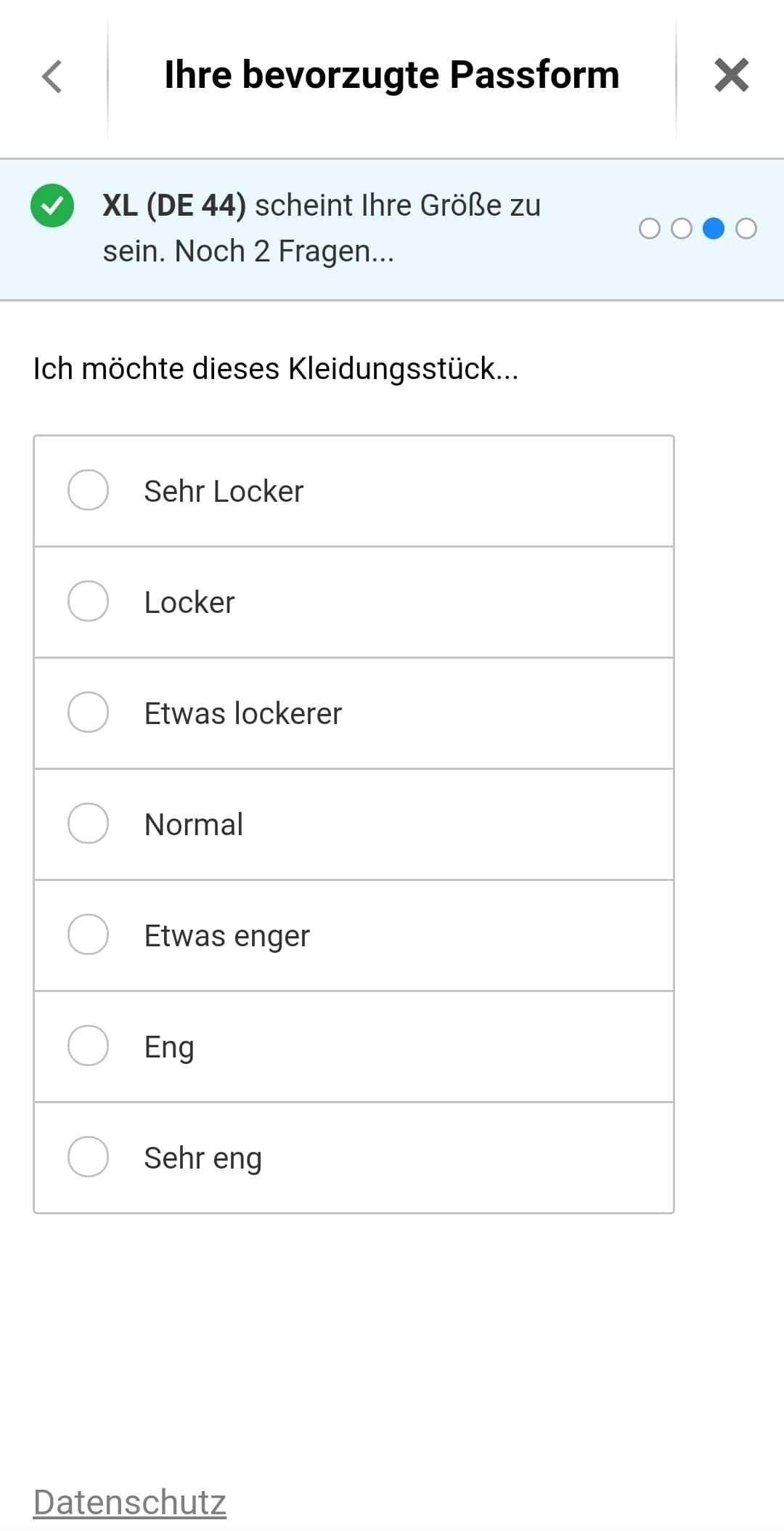Click the 'Normal' option label text

194,825
